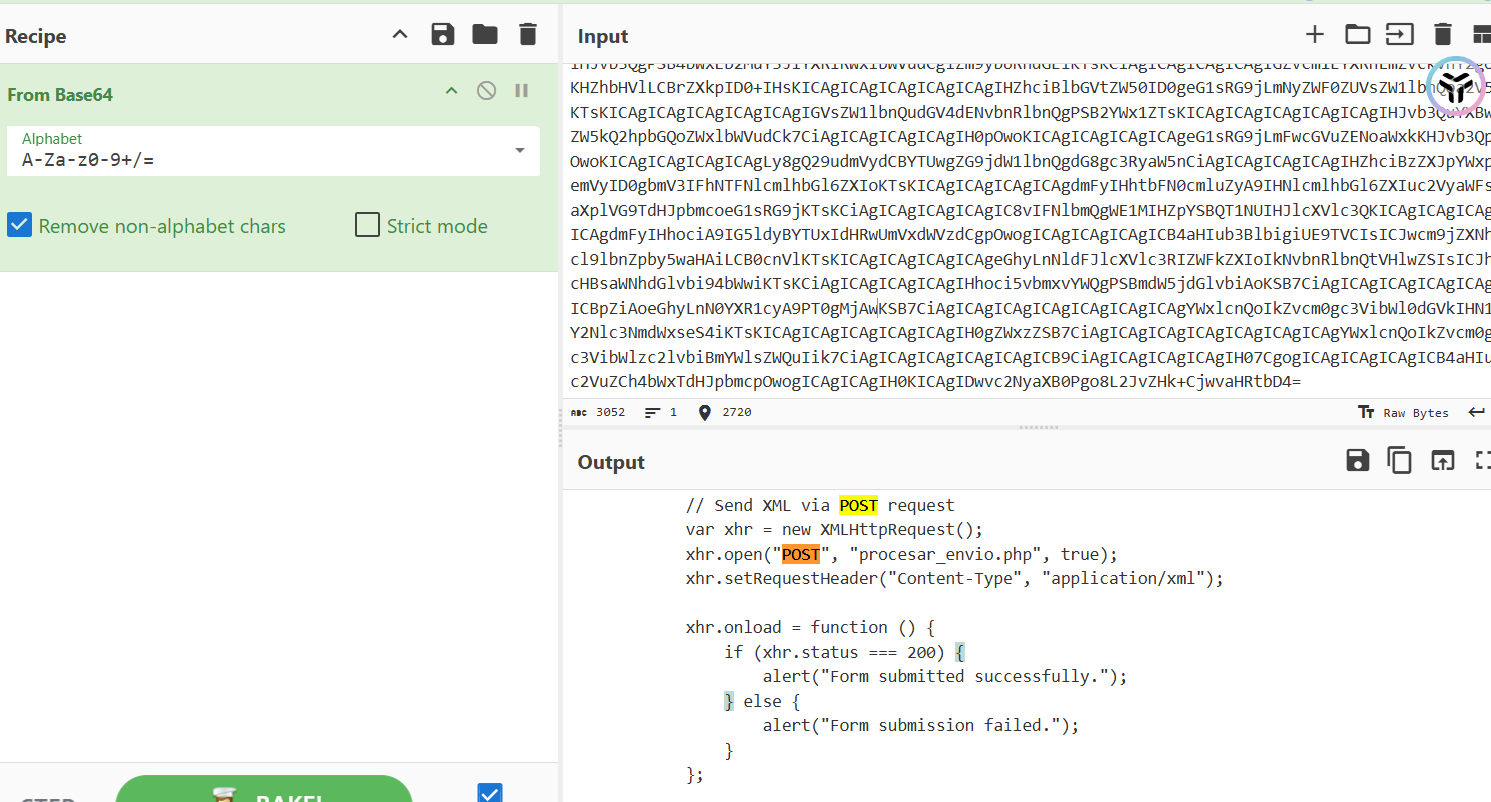Collapse the Recipe pane chevron
Image resolution: width=1491 pixels, height=802 pixels.
(x=400, y=35)
